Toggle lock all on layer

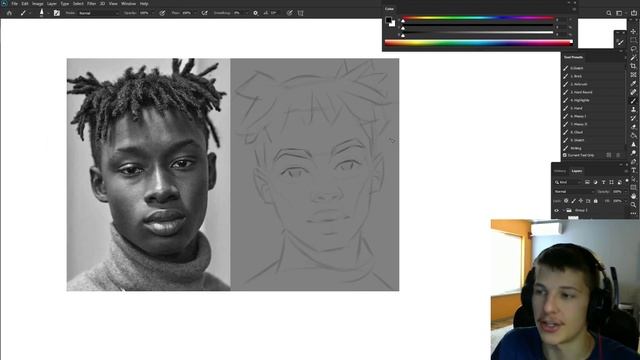[x=596, y=201]
